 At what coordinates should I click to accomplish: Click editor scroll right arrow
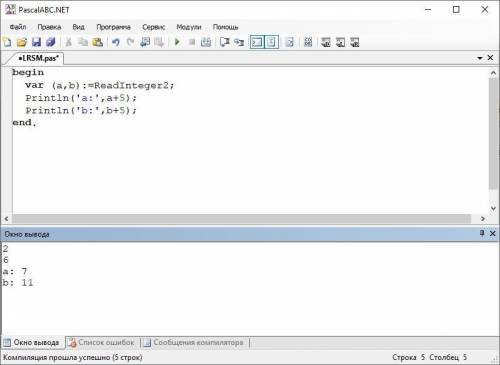[483, 219]
